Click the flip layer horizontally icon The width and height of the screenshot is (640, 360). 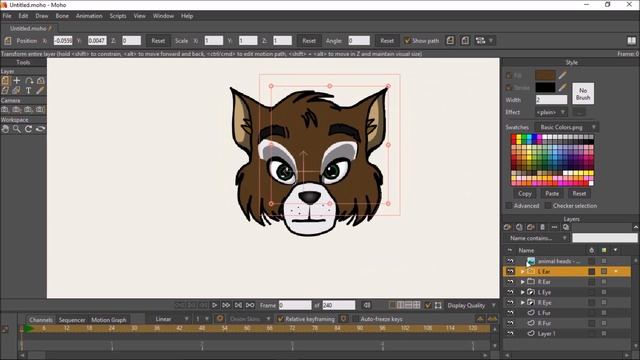point(450,40)
